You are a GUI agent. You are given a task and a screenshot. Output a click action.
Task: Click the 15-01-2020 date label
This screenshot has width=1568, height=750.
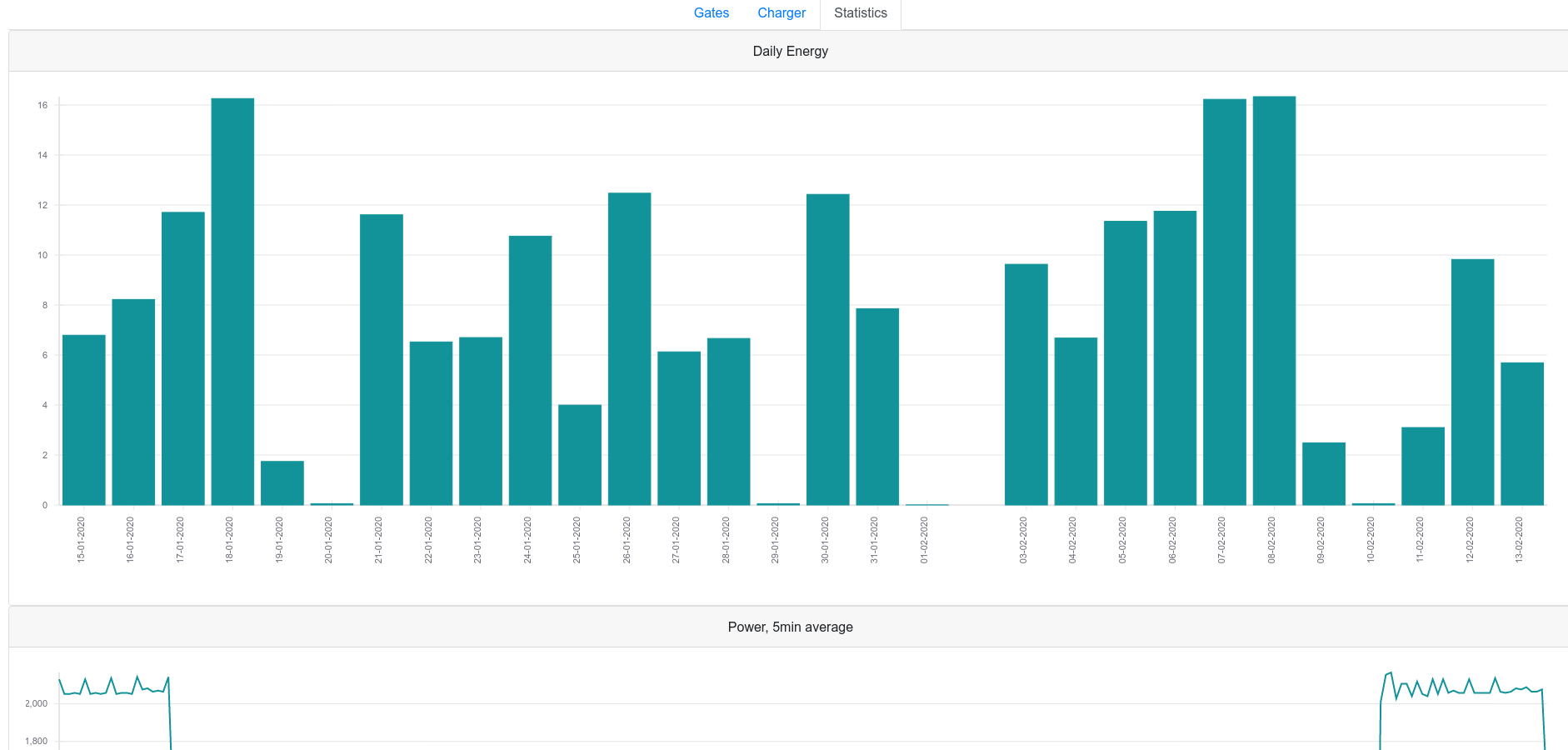point(81,540)
